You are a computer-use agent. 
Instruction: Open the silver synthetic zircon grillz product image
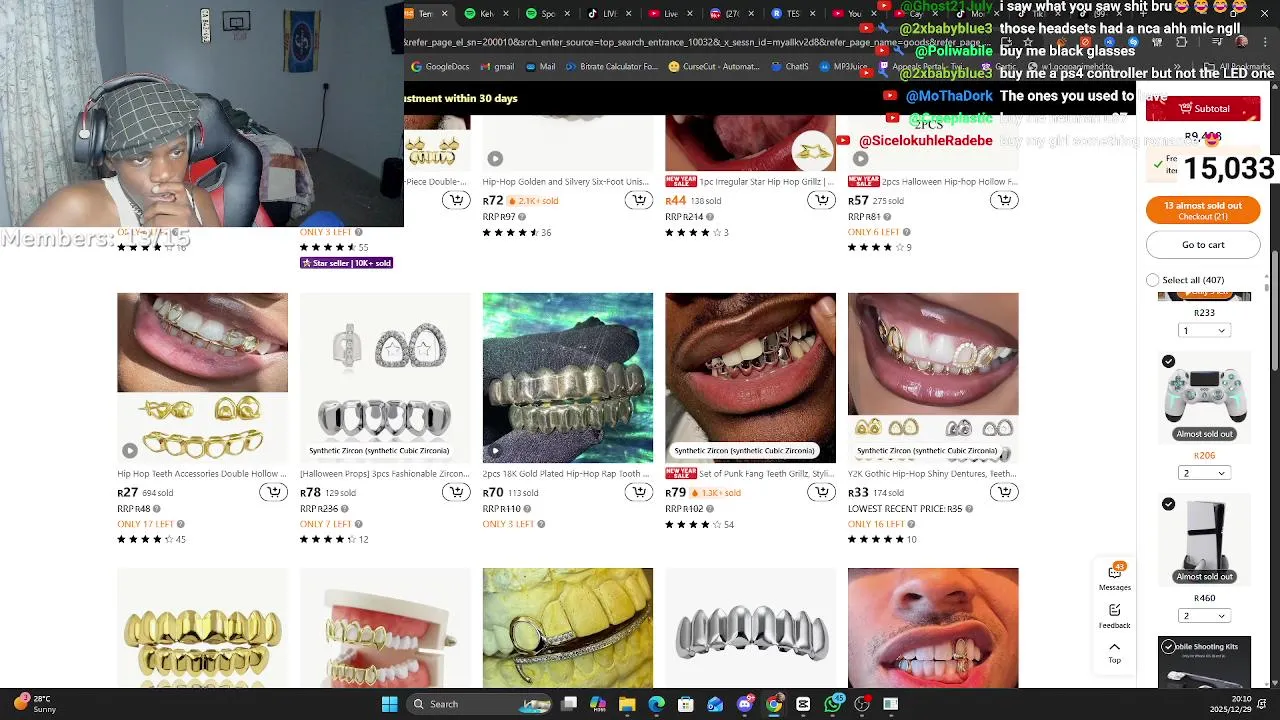click(385, 378)
